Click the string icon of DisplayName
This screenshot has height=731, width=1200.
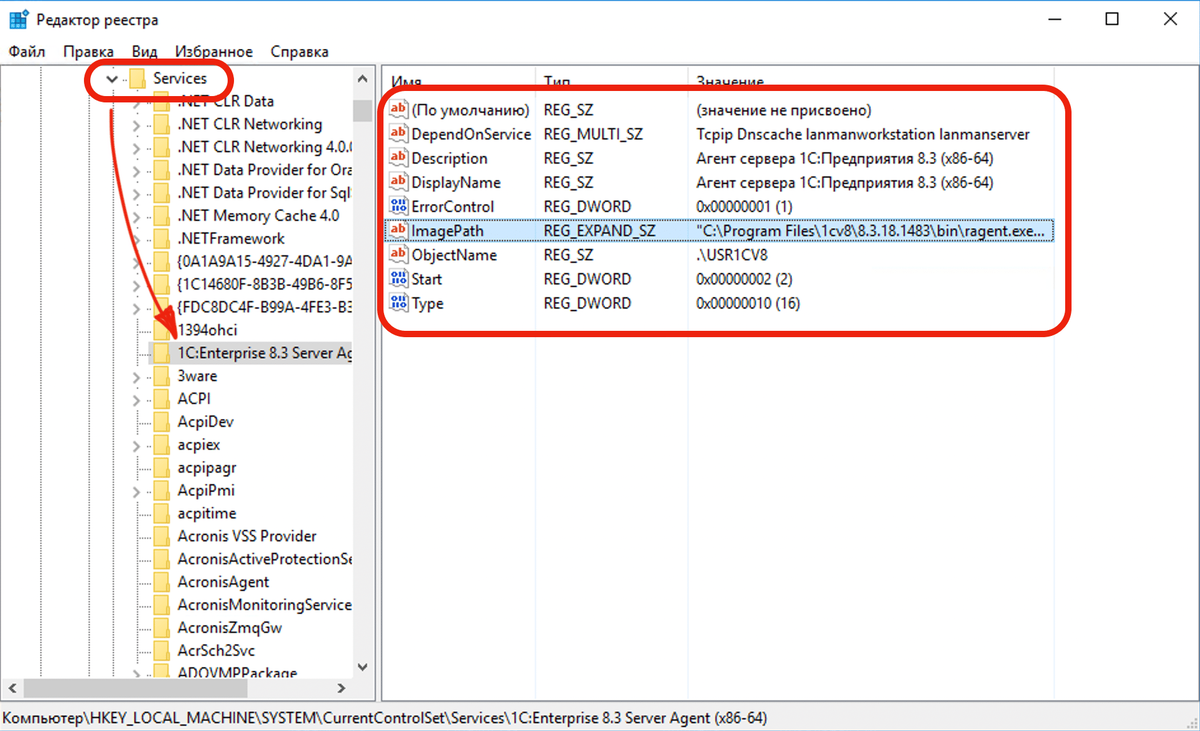tap(399, 182)
